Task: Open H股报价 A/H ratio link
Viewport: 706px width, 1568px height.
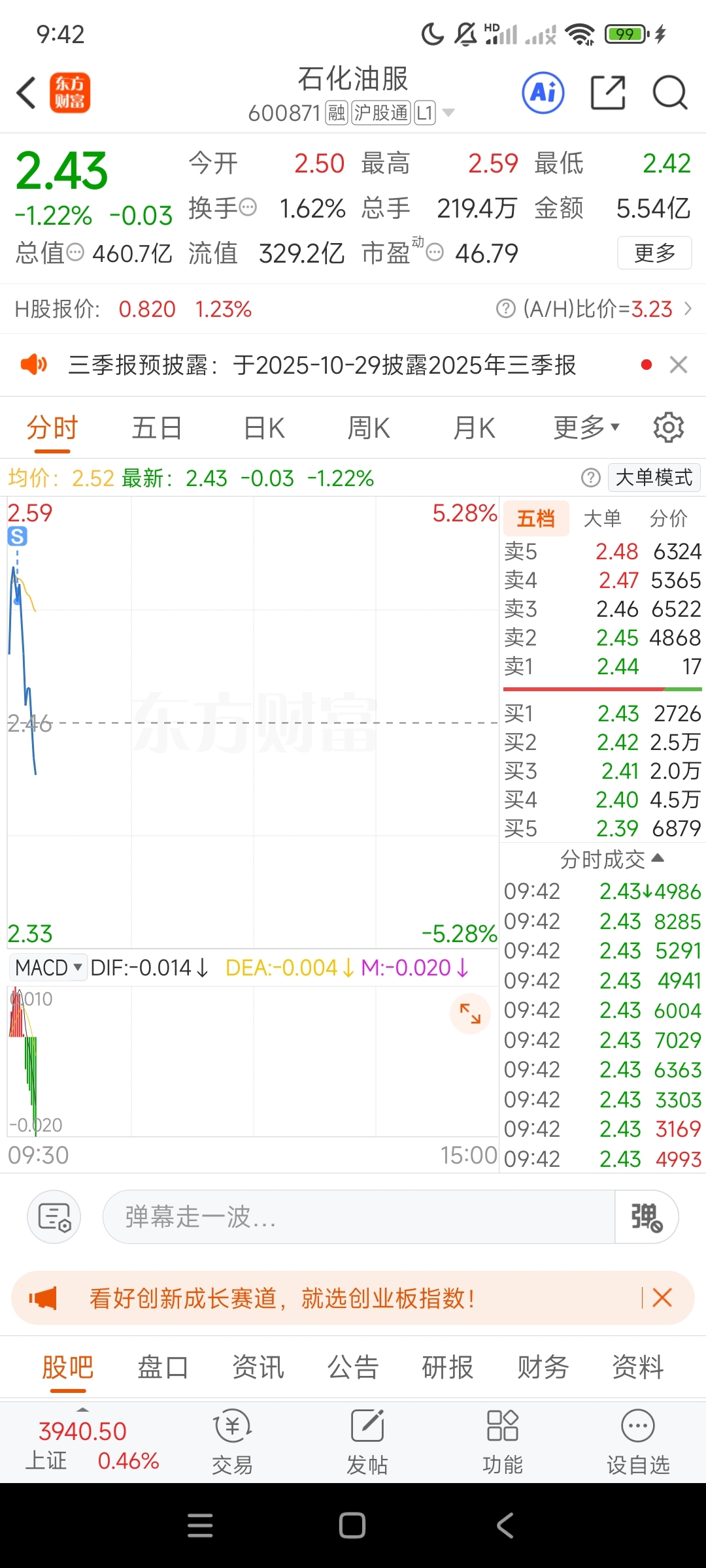Action: (594, 308)
